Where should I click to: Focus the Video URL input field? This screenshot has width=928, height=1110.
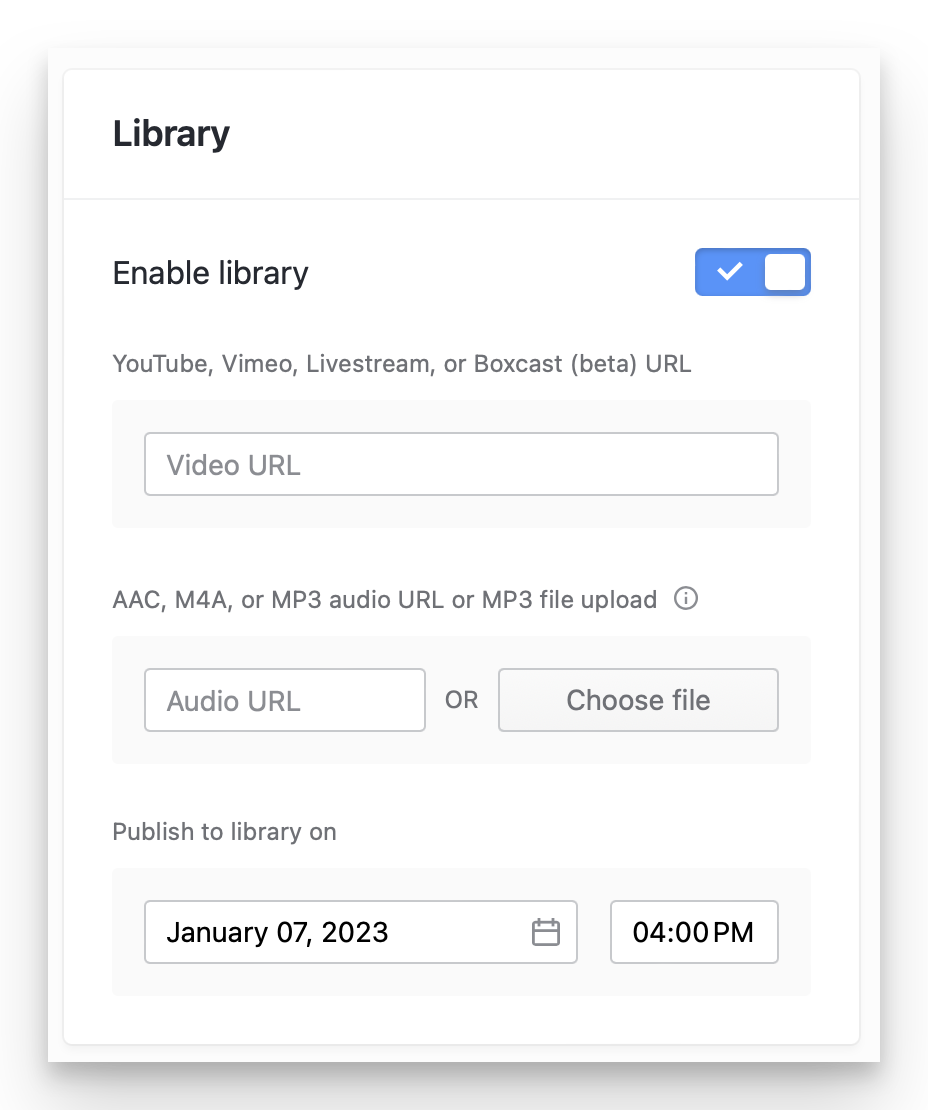[x=461, y=464]
